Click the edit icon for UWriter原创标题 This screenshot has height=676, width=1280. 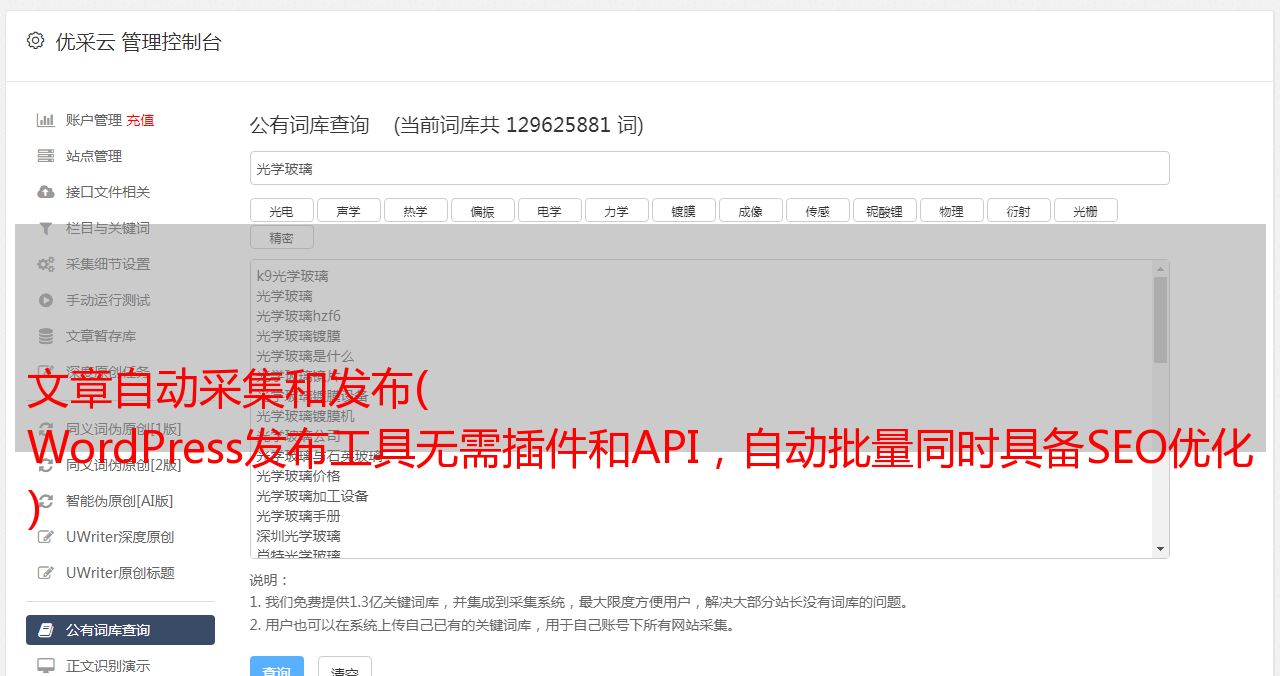coord(46,573)
